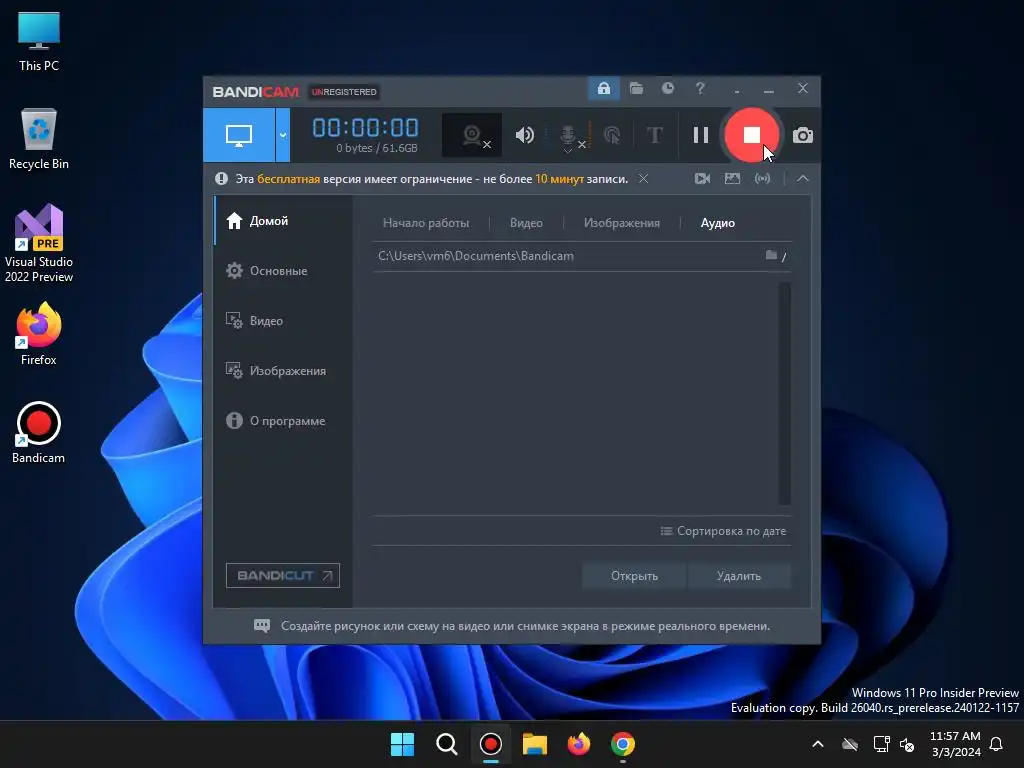Screen dimensions: 1024x768
Task: Open the Домой sidebar section
Action: 283,221
